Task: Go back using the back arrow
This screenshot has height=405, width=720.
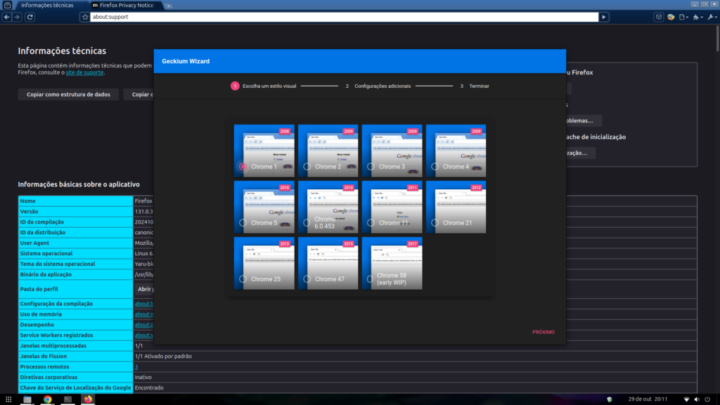Action: [6, 17]
